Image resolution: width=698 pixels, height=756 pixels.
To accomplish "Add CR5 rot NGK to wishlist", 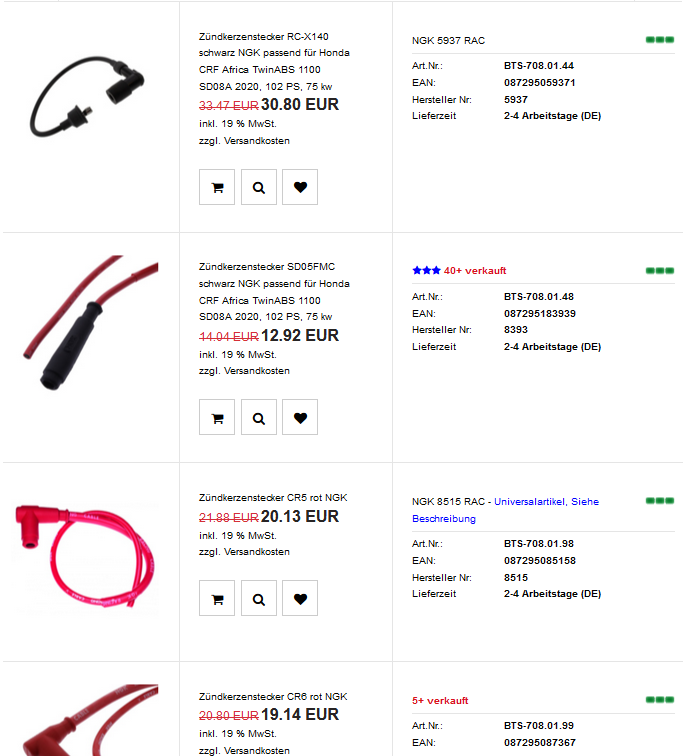I will tap(300, 598).
